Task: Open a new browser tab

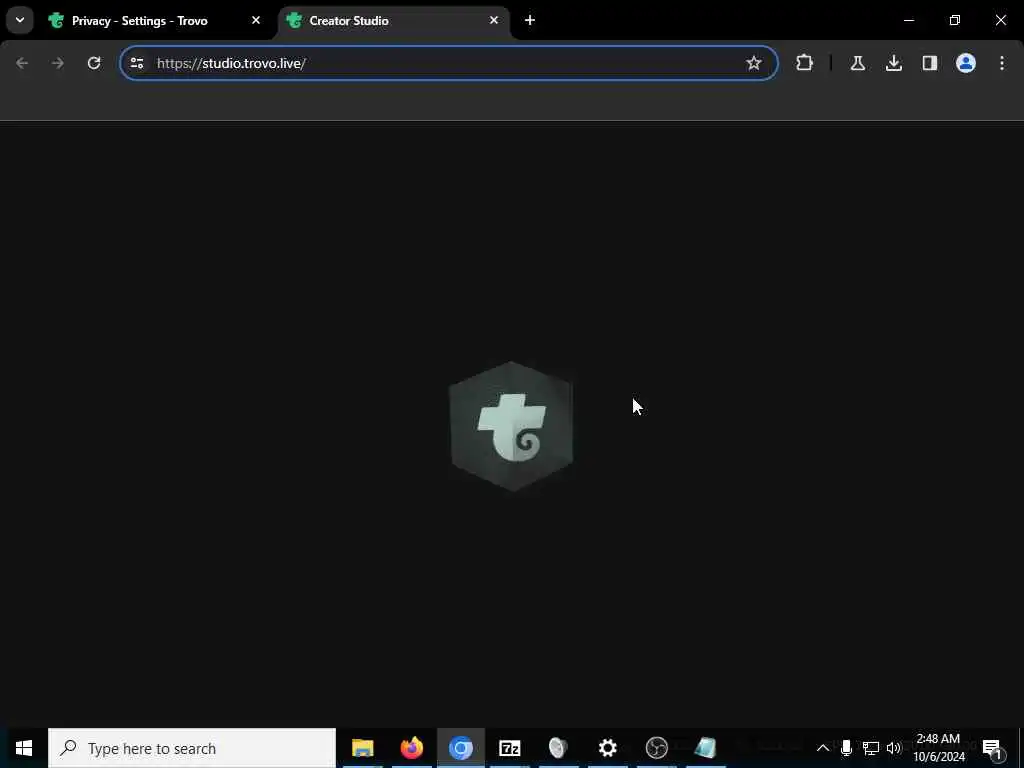Action: pos(530,20)
